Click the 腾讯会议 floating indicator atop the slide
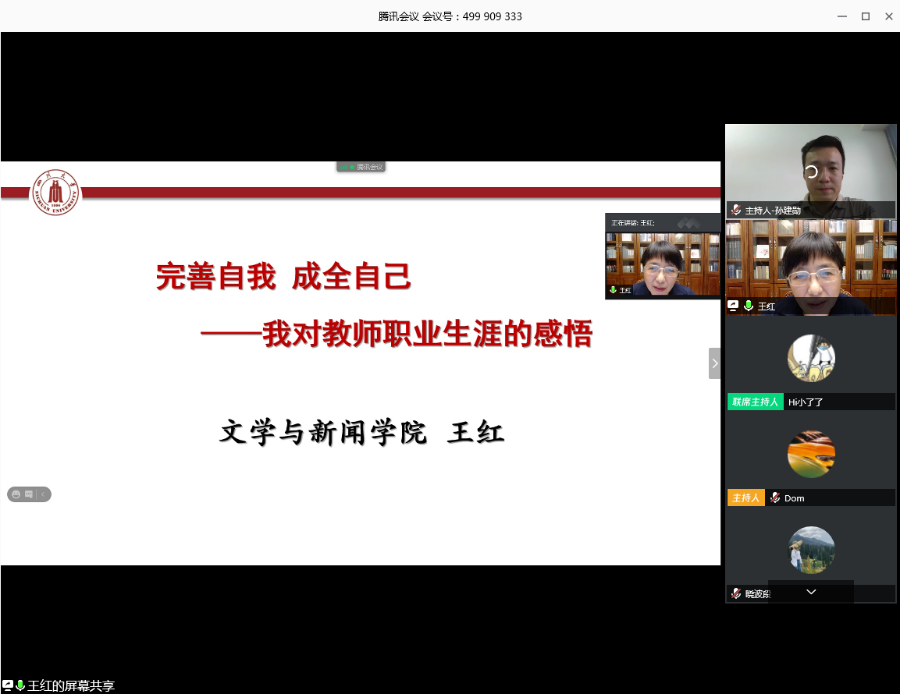 [361, 167]
